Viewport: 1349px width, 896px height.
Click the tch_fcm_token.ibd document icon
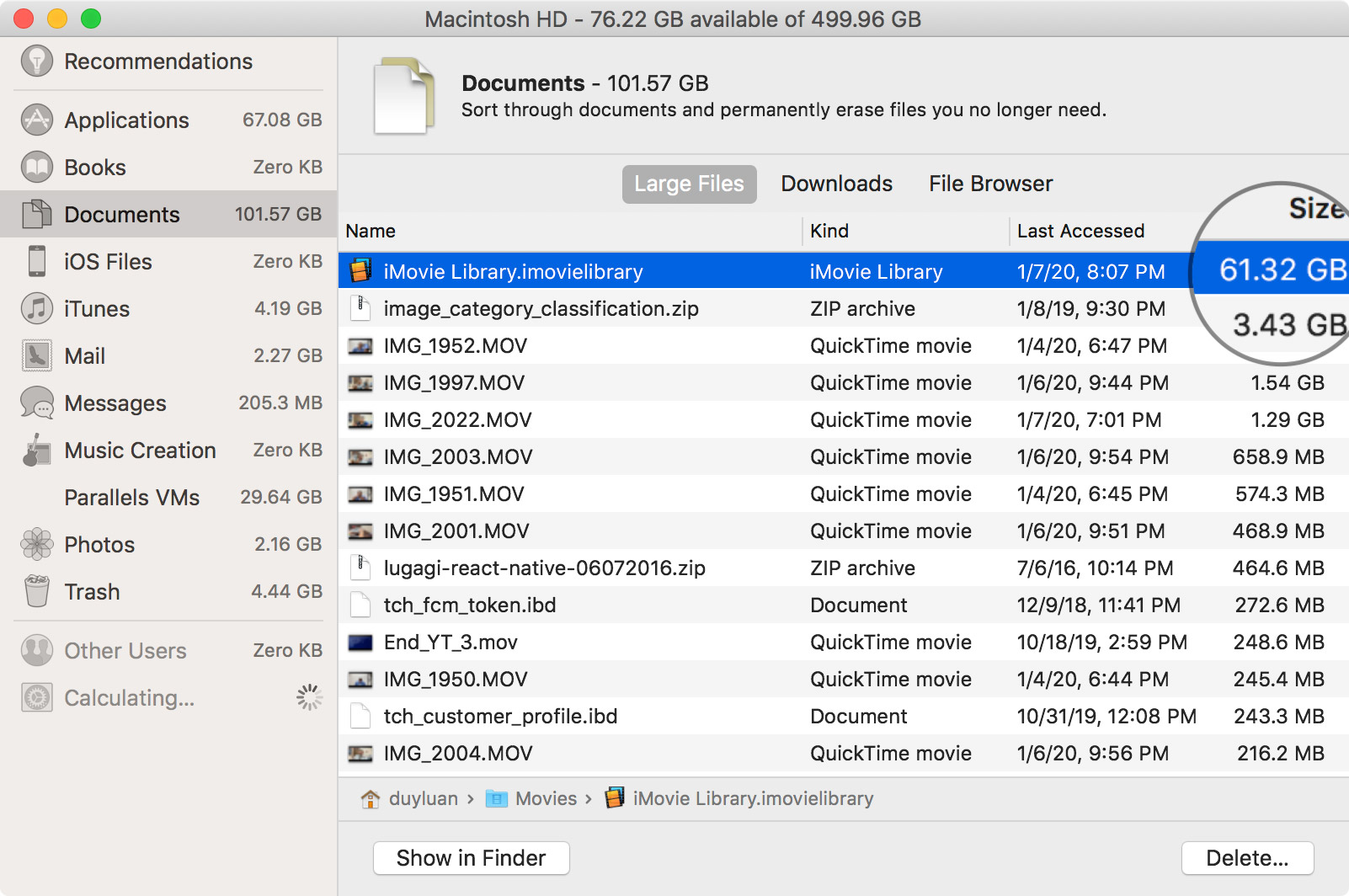click(360, 605)
